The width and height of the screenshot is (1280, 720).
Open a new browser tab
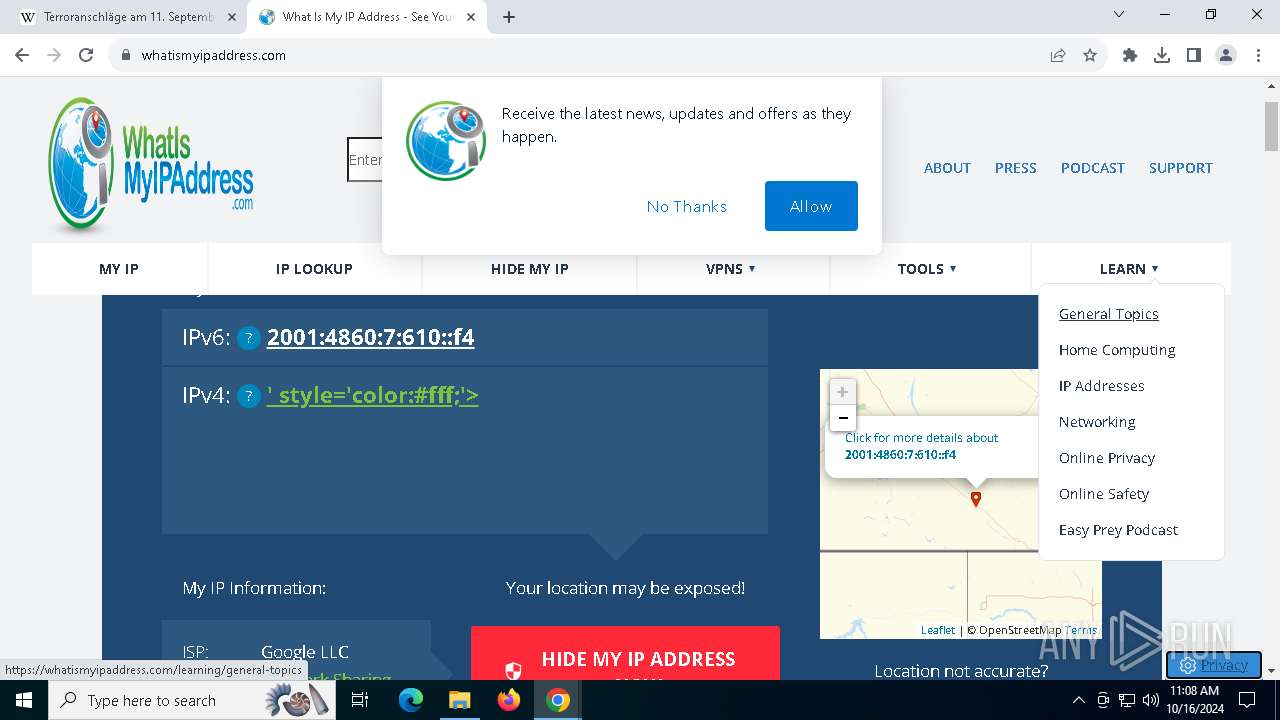509,17
